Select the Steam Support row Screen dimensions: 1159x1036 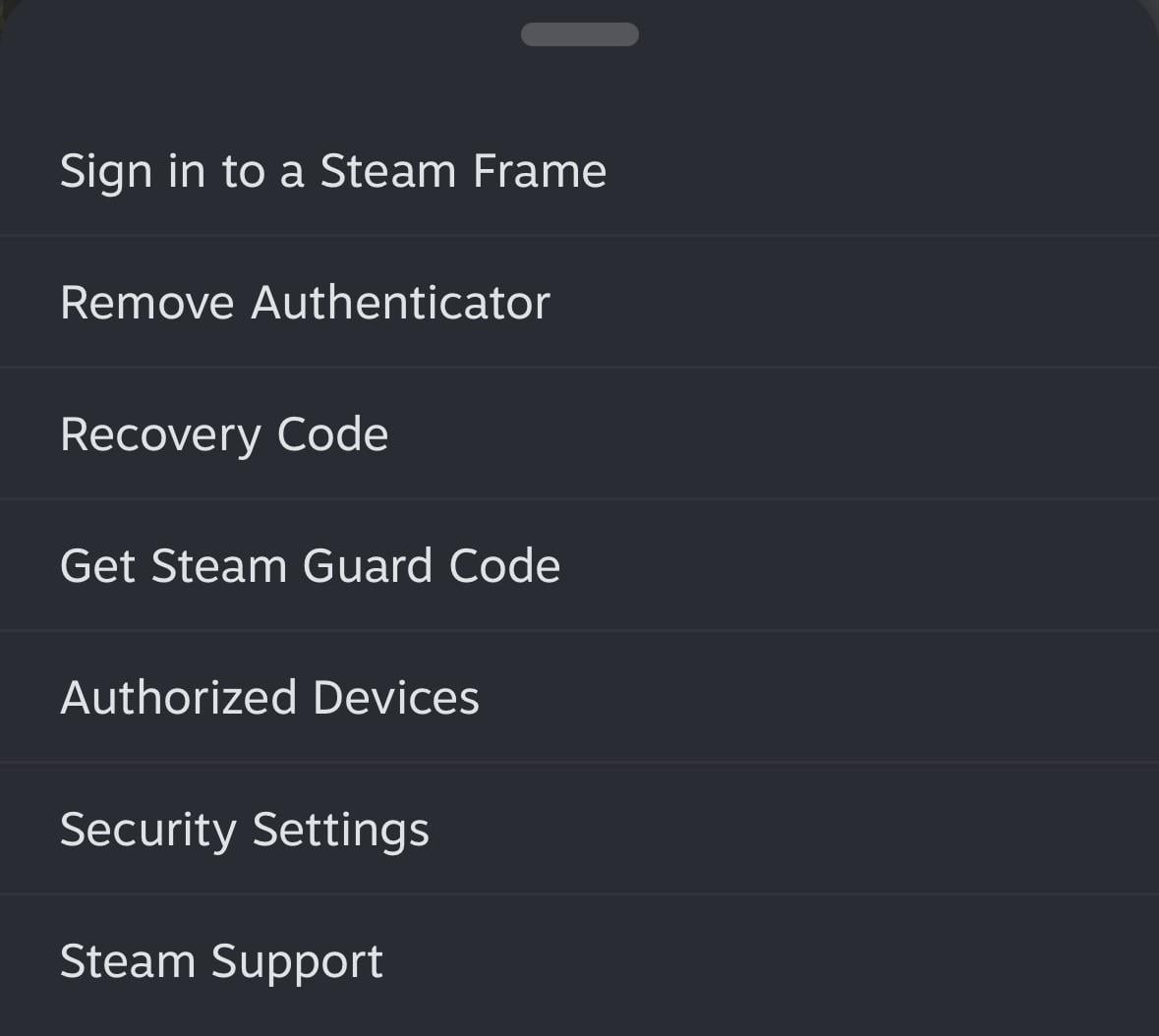coord(221,961)
